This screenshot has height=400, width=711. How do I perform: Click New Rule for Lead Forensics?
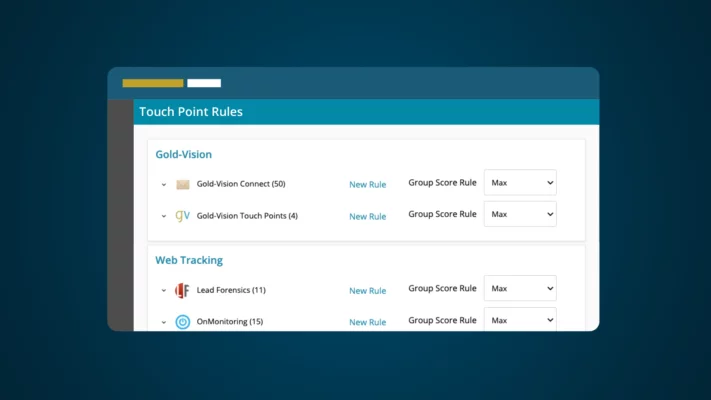[x=367, y=291]
